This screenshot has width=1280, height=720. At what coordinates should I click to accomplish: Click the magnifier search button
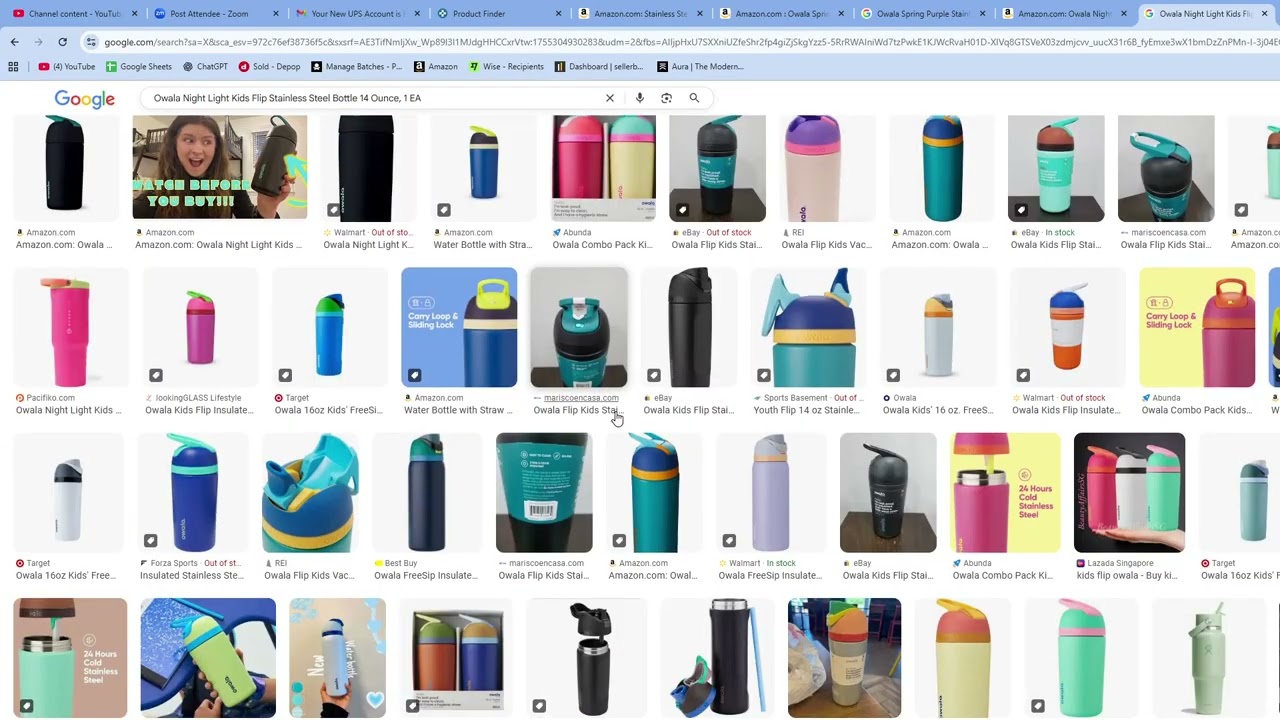click(694, 98)
